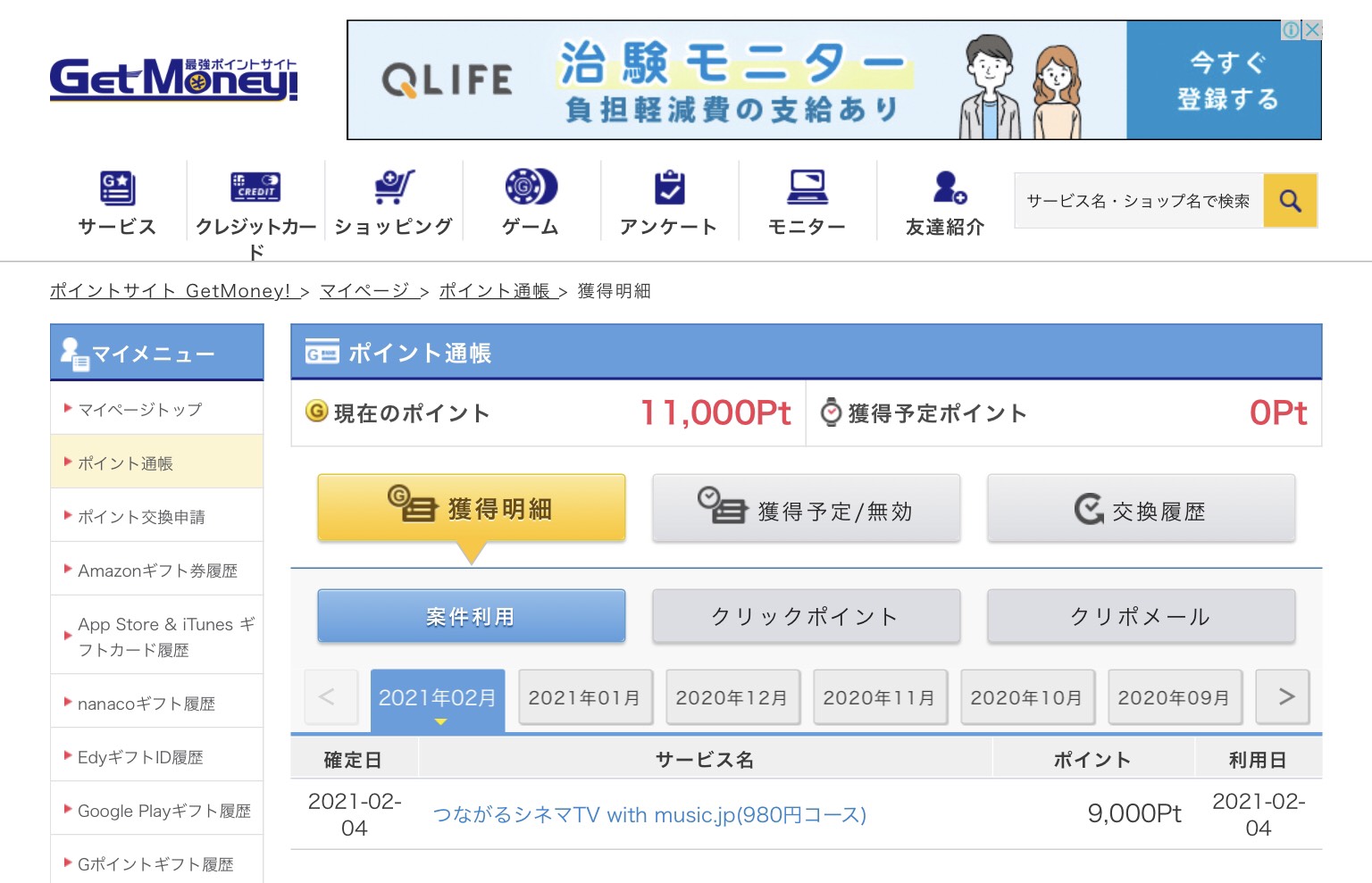Click the 9,000Pt table cell

click(1134, 813)
